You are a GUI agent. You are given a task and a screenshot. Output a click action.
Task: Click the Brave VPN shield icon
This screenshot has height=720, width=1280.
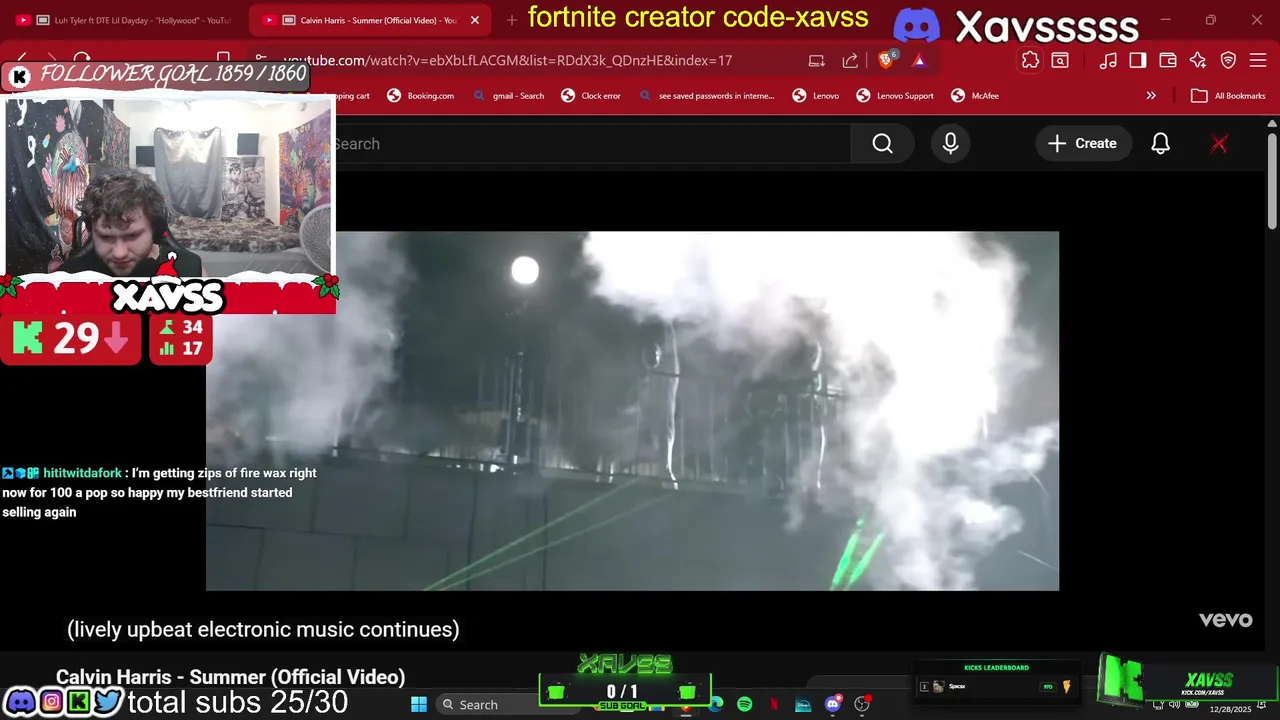tap(1228, 60)
